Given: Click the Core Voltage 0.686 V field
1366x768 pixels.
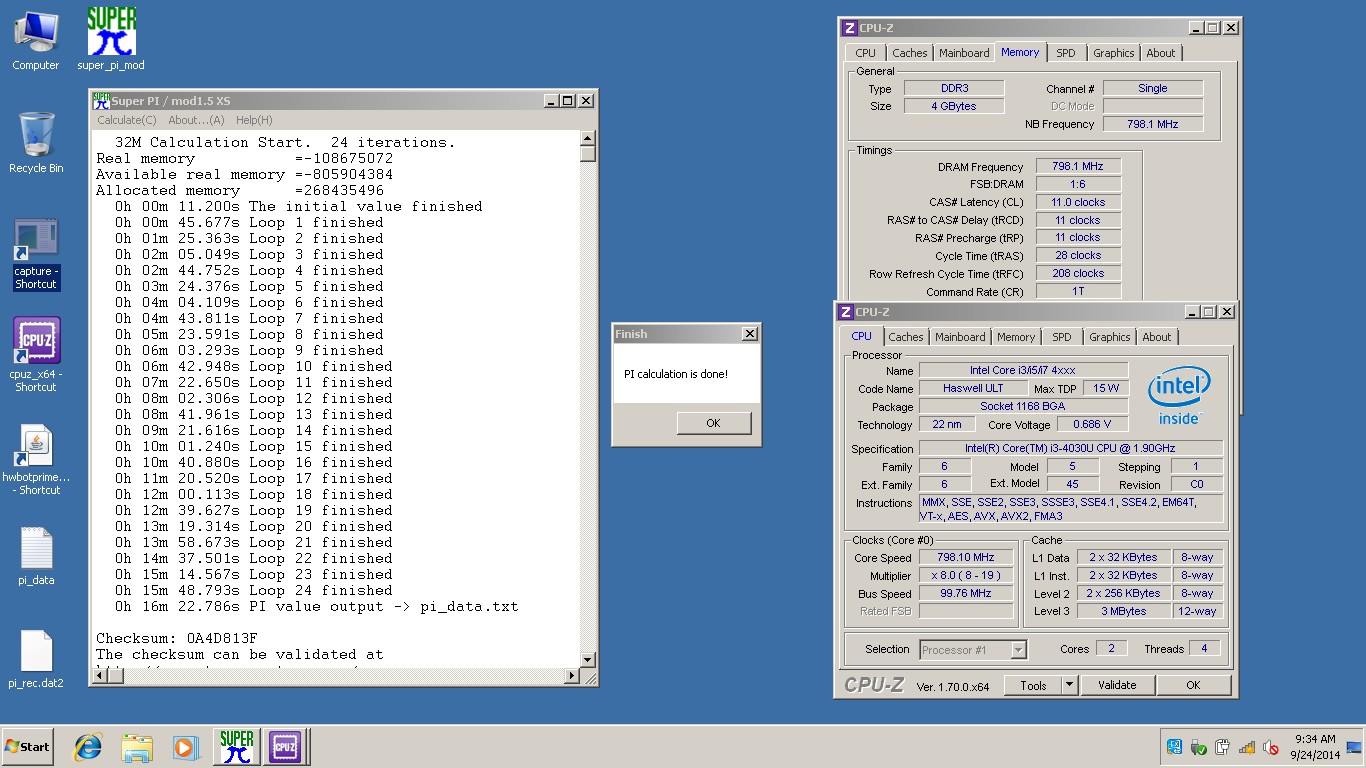Looking at the screenshot, I should click(x=1091, y=425).
